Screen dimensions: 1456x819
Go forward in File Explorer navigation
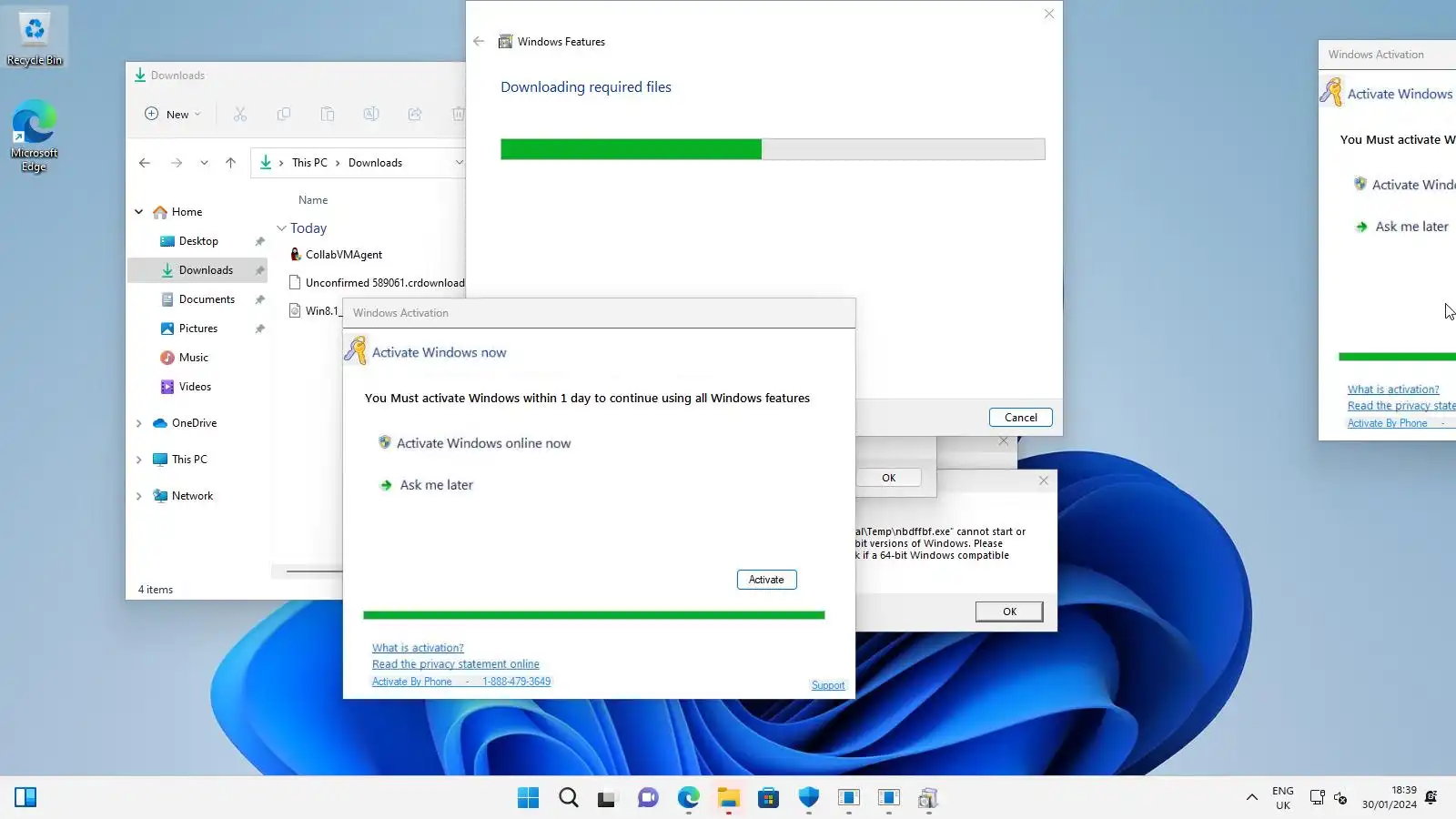coord(177,163)
